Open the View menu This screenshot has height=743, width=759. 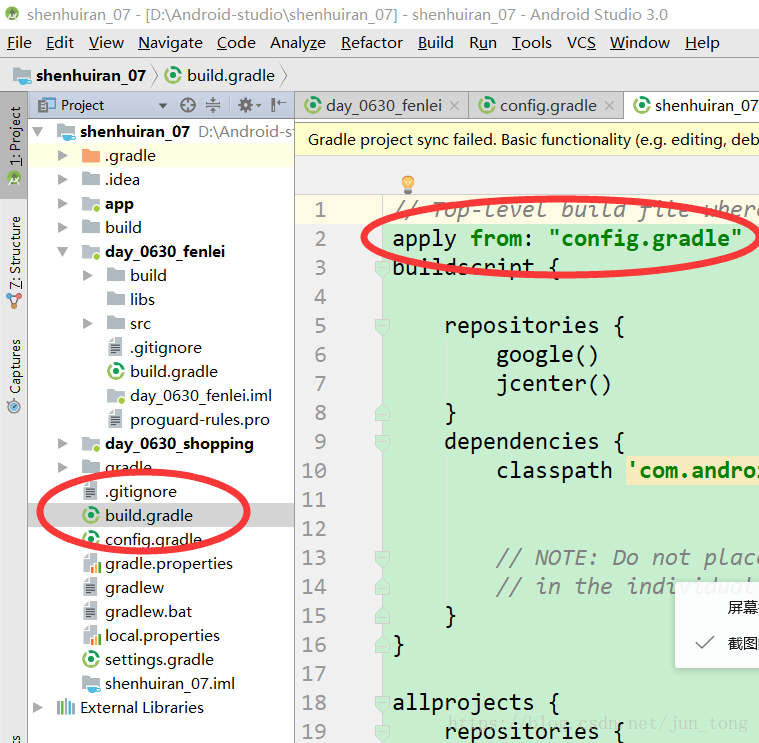click(106, 43)
